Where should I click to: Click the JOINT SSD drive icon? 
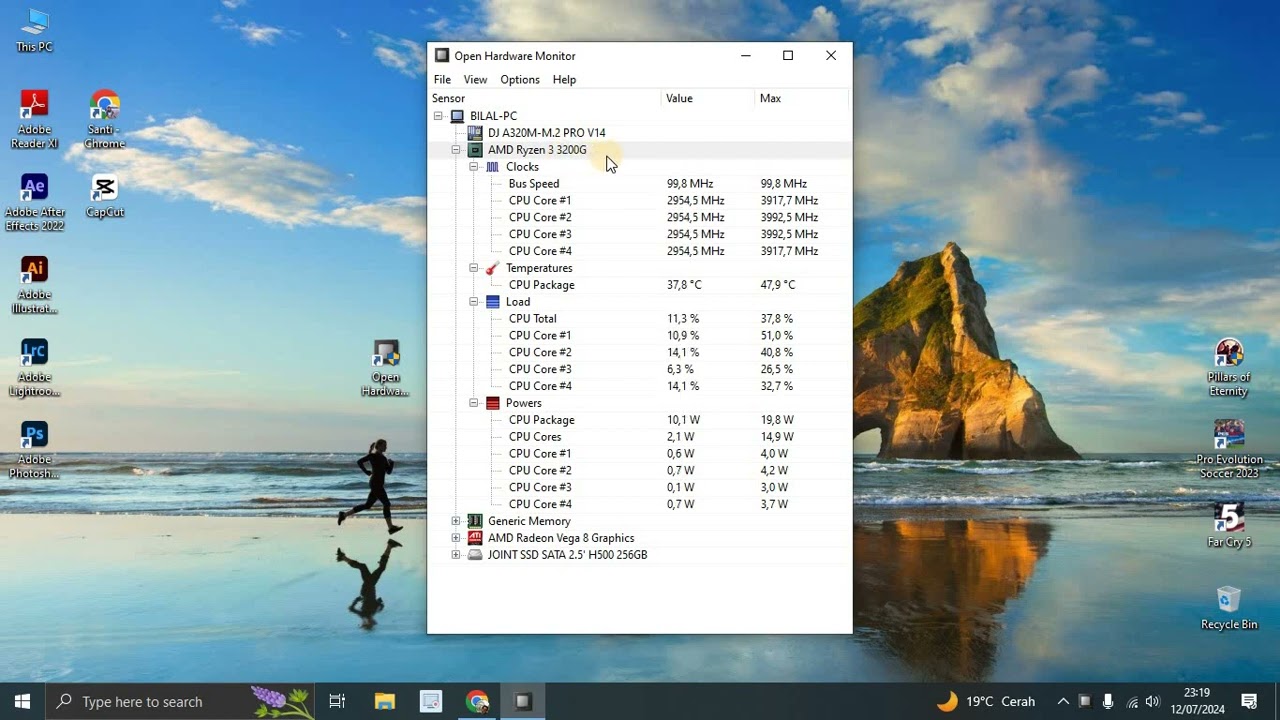(x=475, y=555)
